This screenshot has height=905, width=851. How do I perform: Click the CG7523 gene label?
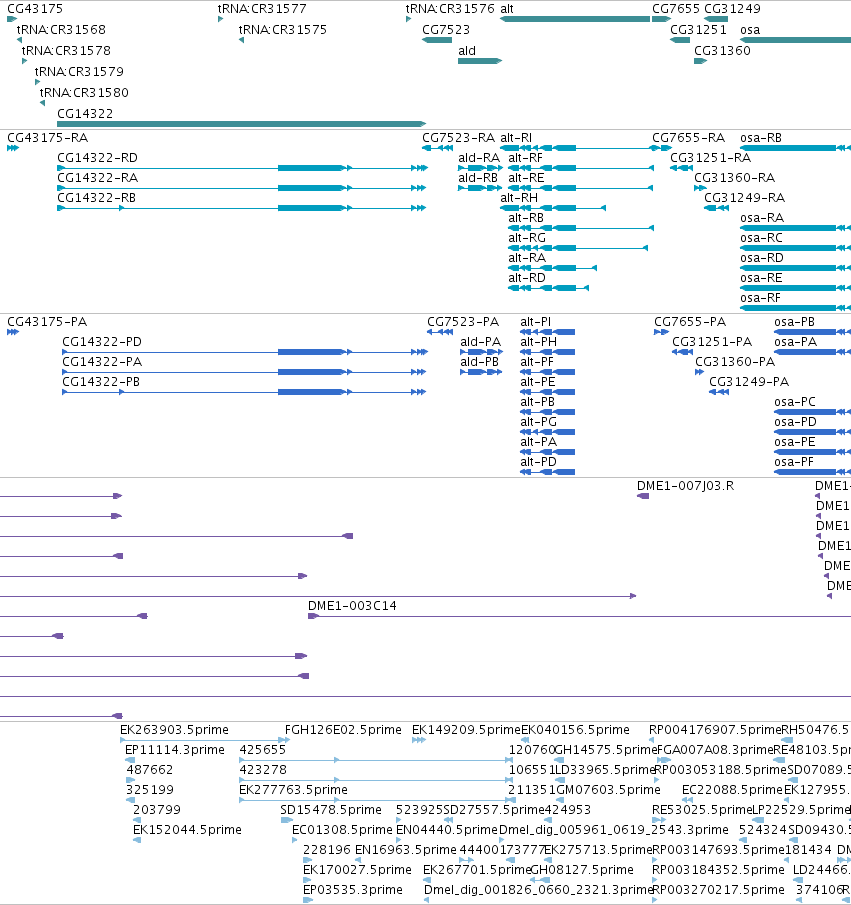[446, 29]
